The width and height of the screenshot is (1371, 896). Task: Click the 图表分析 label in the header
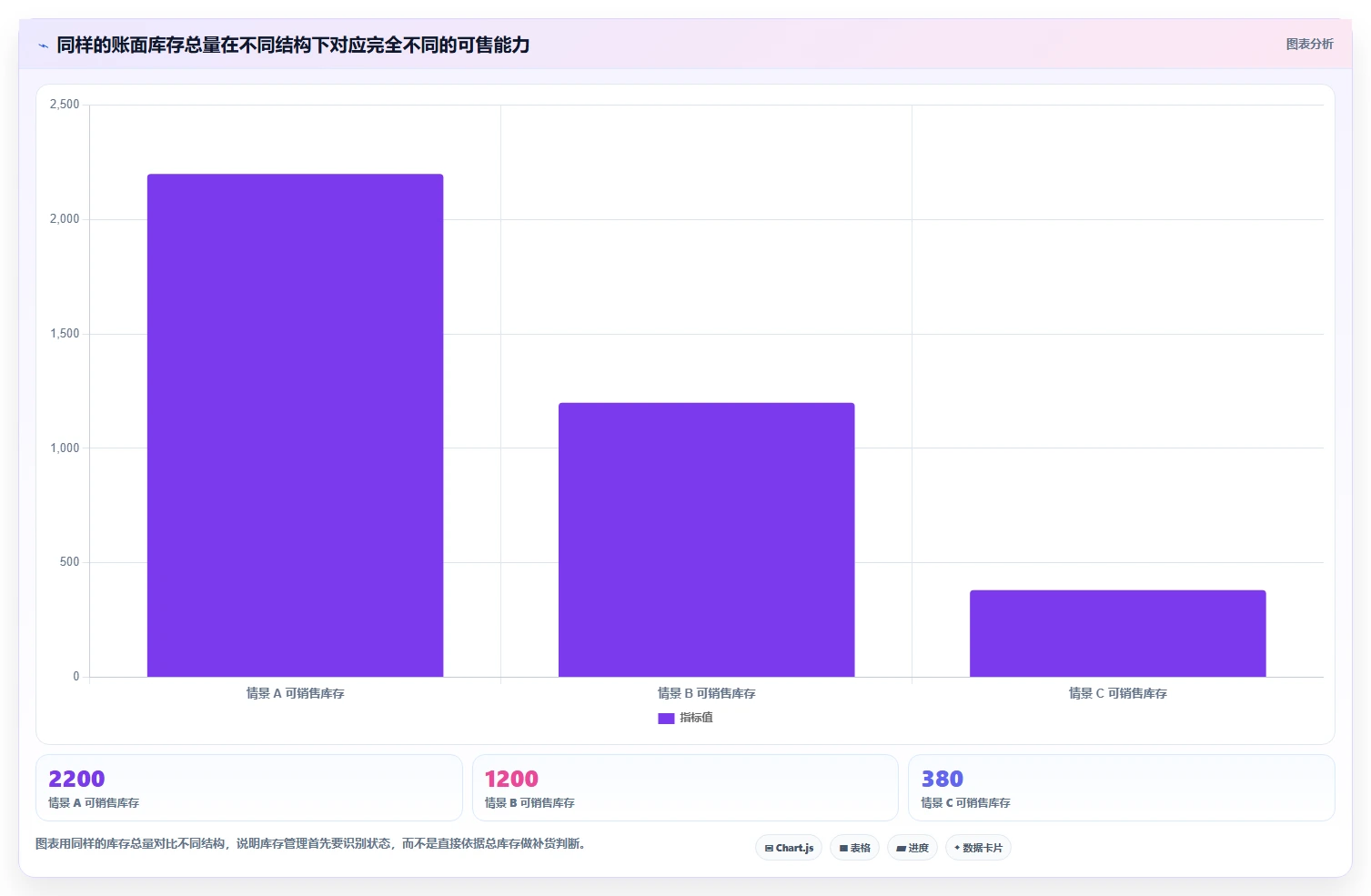pyautogui.click(x=1309, y=44)
